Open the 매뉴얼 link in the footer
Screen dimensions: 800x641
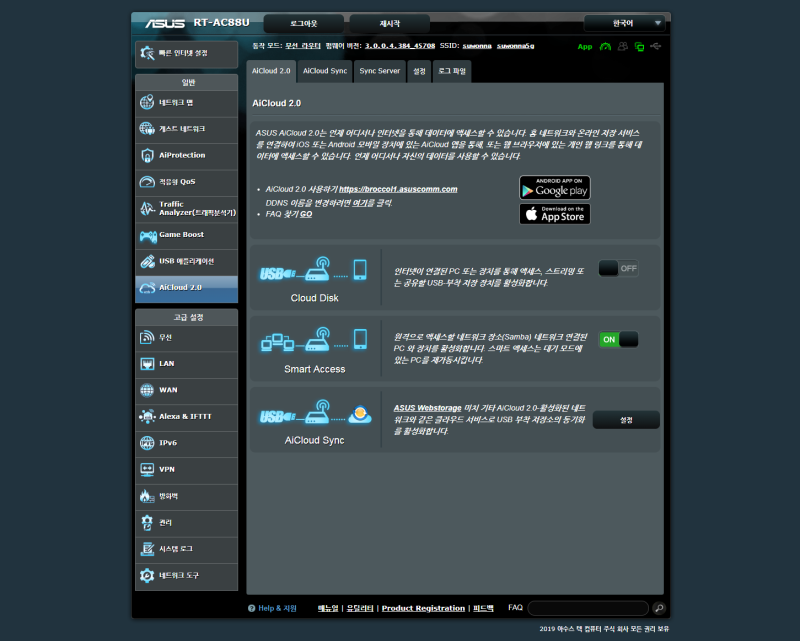point(328,608)
